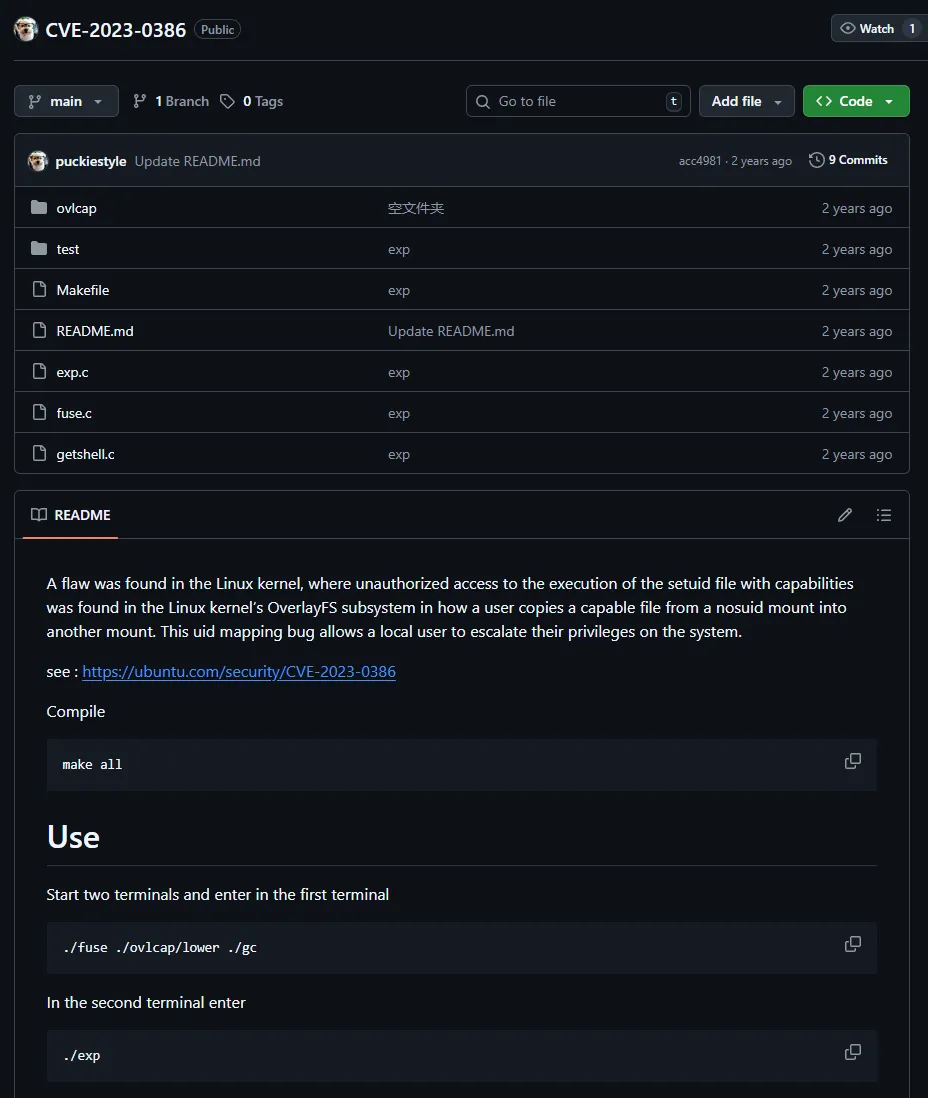Open the exp.c file
Viewport: 928px width, 1098px height.
coord(72,372)
